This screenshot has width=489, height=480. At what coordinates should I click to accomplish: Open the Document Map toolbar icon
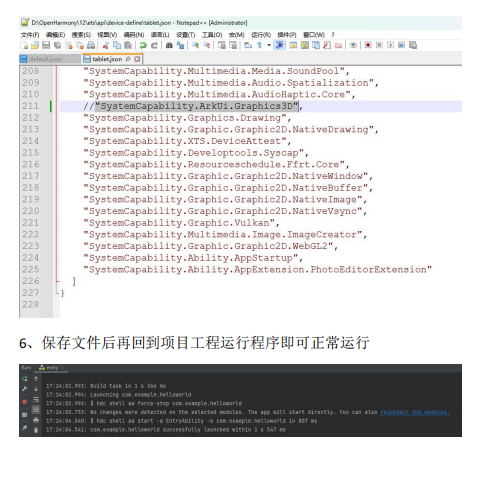(305, 45)
